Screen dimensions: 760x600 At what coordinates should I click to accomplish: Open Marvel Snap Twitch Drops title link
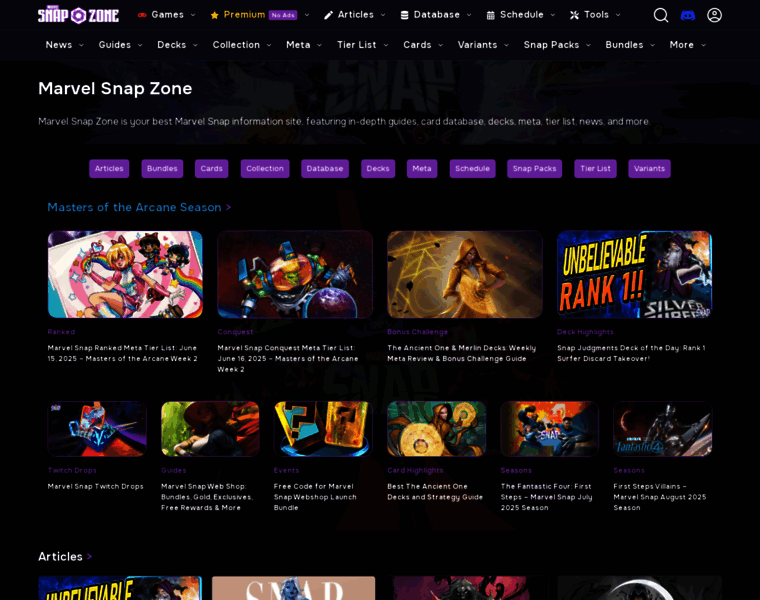[x=95, y=487]
